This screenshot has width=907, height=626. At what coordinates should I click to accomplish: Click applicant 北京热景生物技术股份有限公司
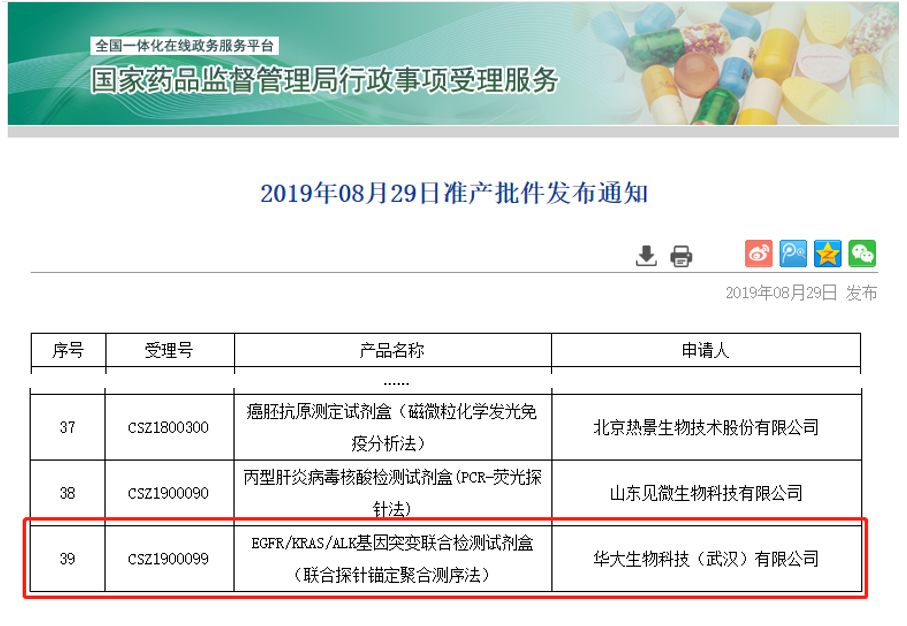pyautogui.click(x=705, y=427)
